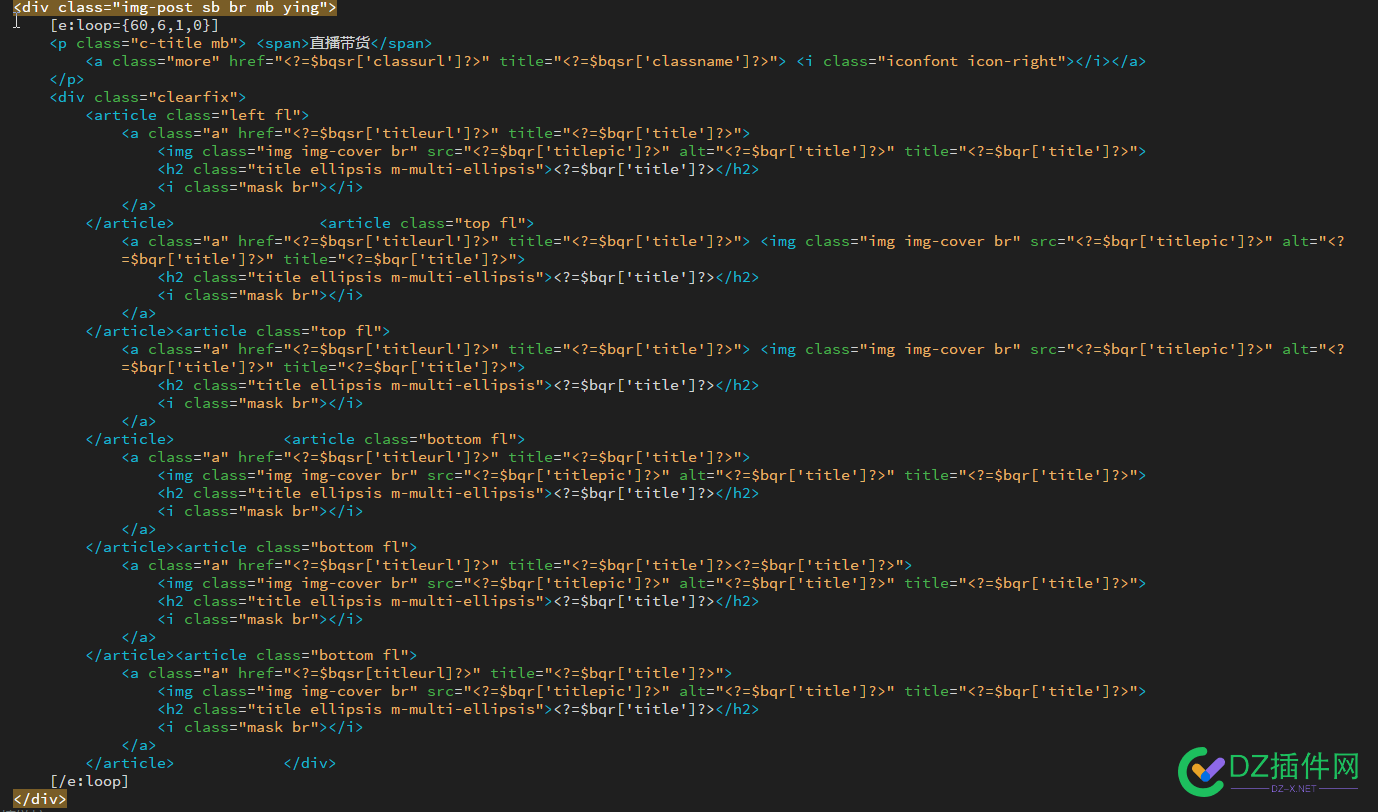
Task: Select the span text 直播带货
Action: [340, 43]
